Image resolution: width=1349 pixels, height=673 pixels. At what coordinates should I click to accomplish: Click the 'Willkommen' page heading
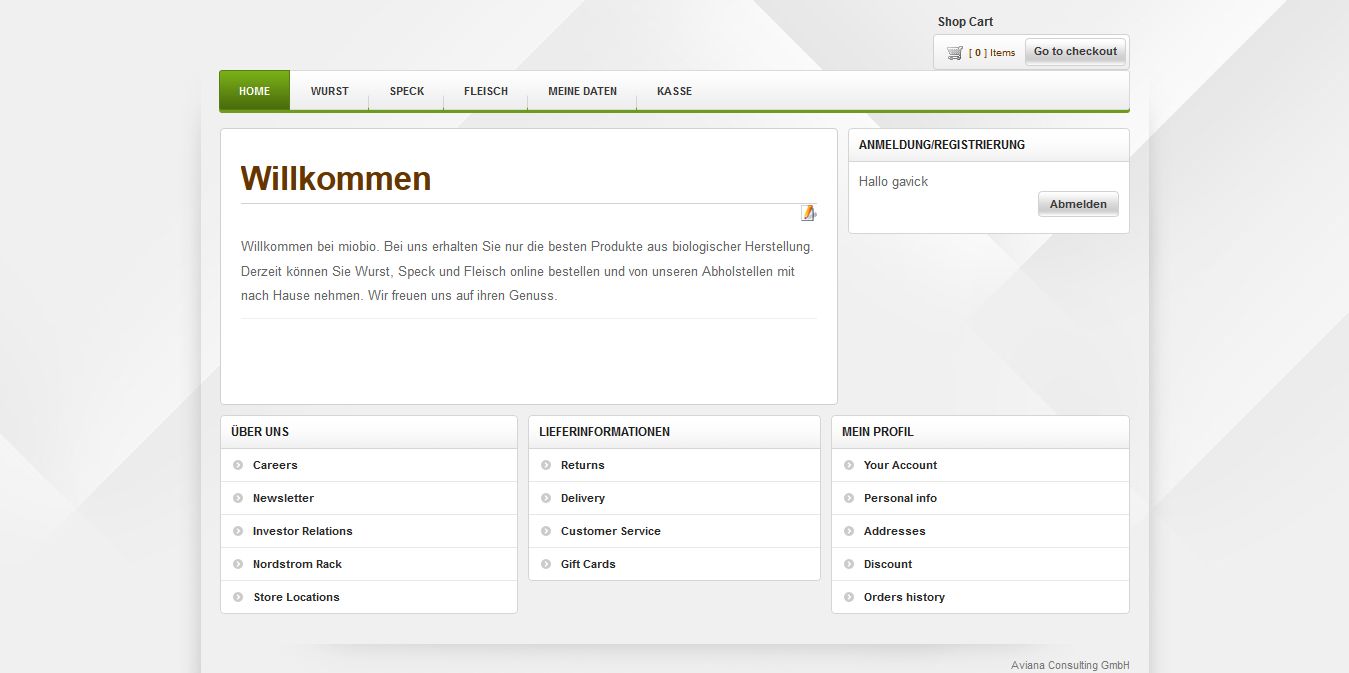coord(336,179)
